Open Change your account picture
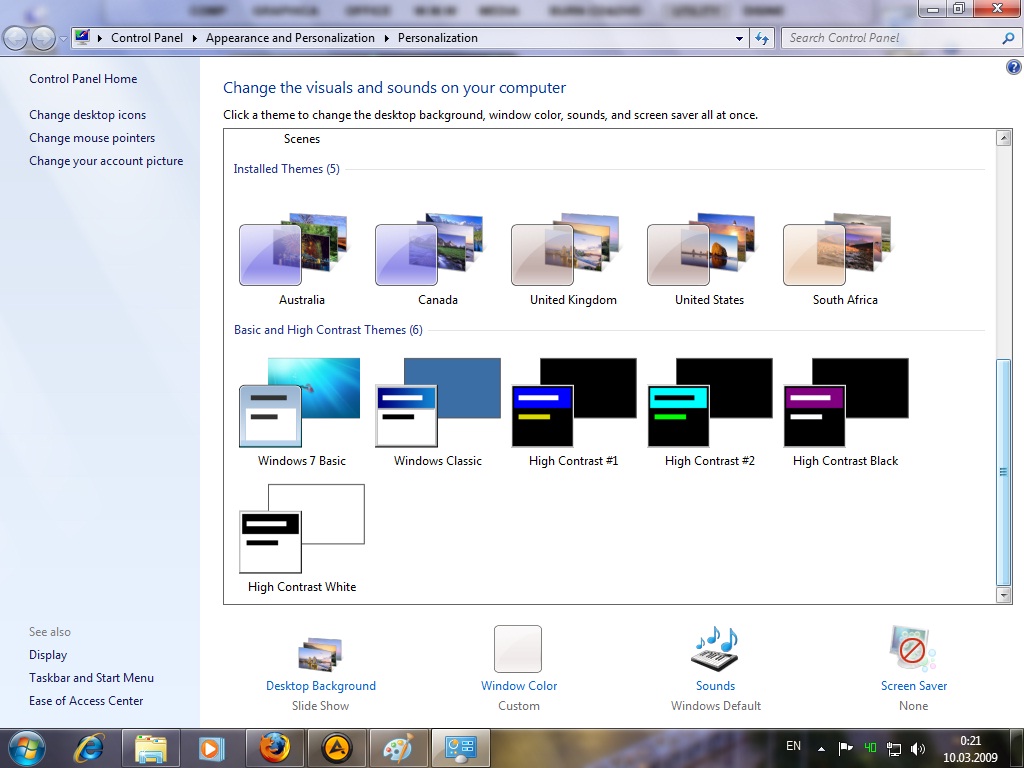The image size is (1024, 768). click(106, 161)
